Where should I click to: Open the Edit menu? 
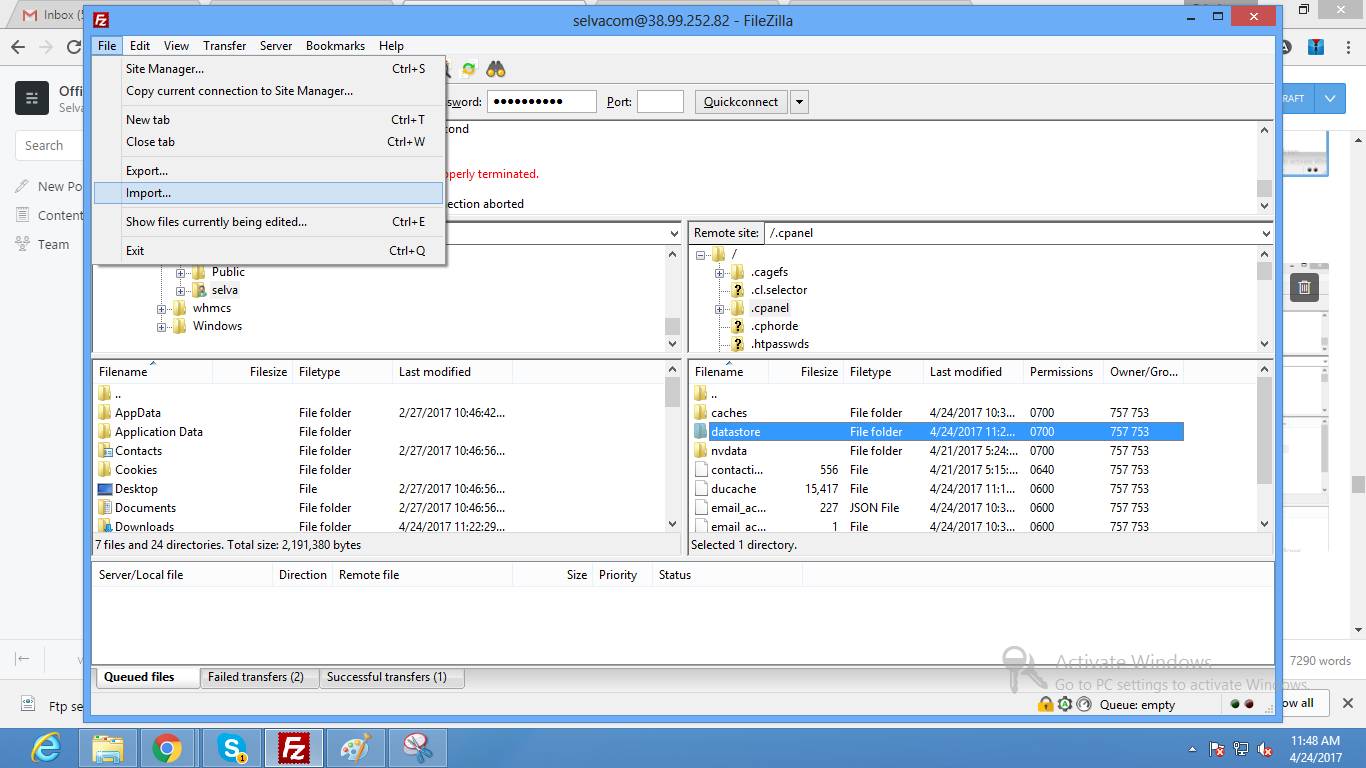click(x=140, y=46)
